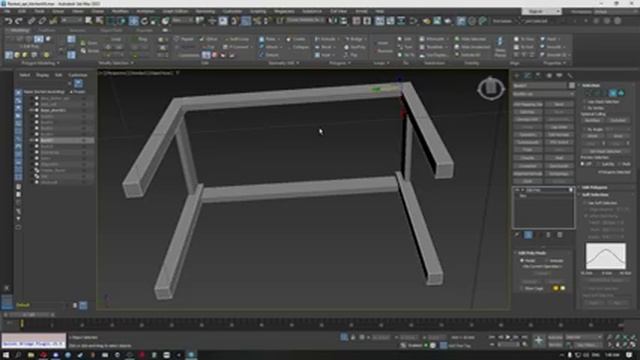
Task: Click yellow cage color swatch
Action: [x=556, y=288]
